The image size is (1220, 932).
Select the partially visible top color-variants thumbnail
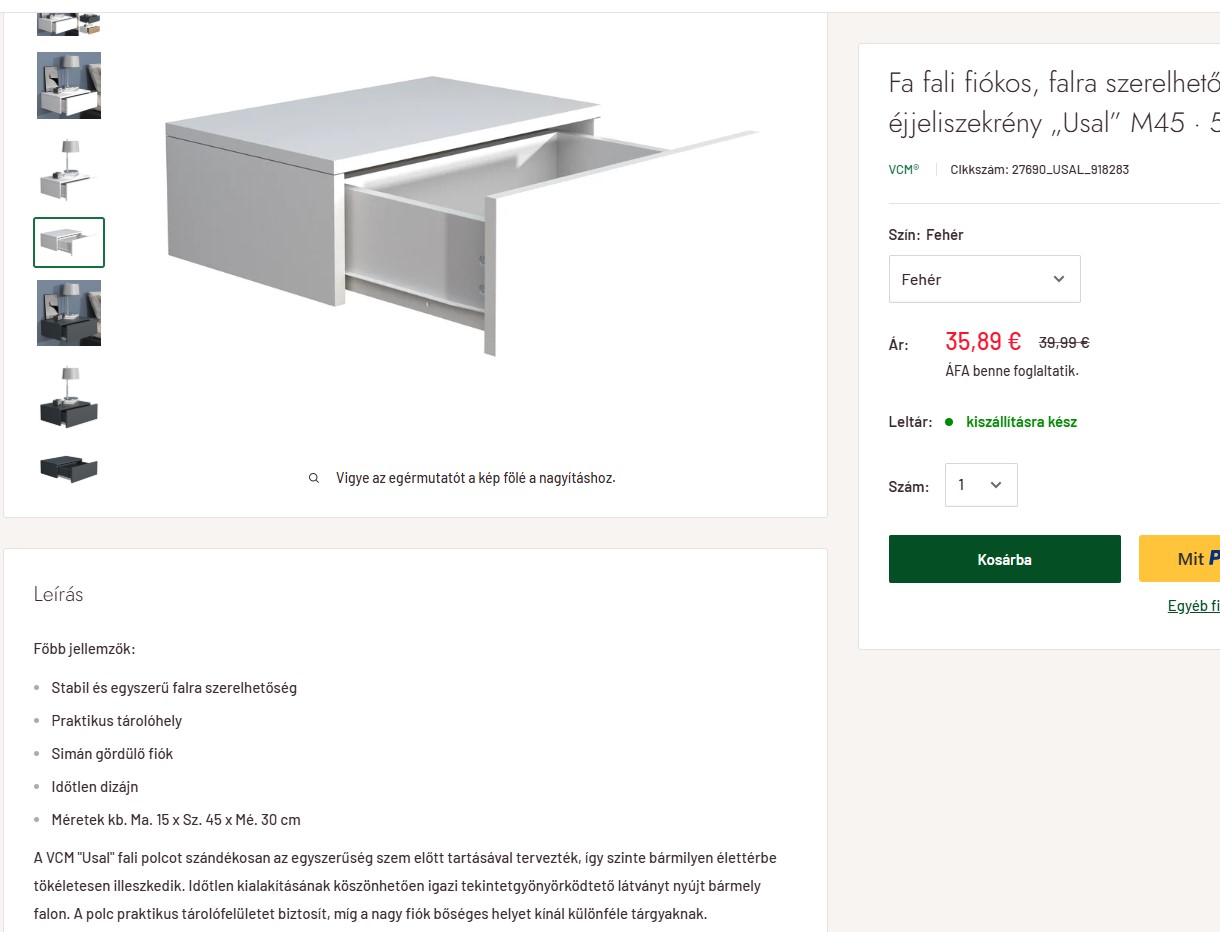coord(69,23)
